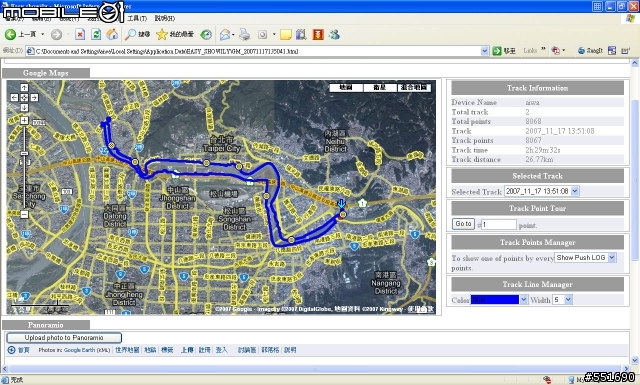
Task: Zoom out with the map minus button
Action: click(x=24, y=214)
